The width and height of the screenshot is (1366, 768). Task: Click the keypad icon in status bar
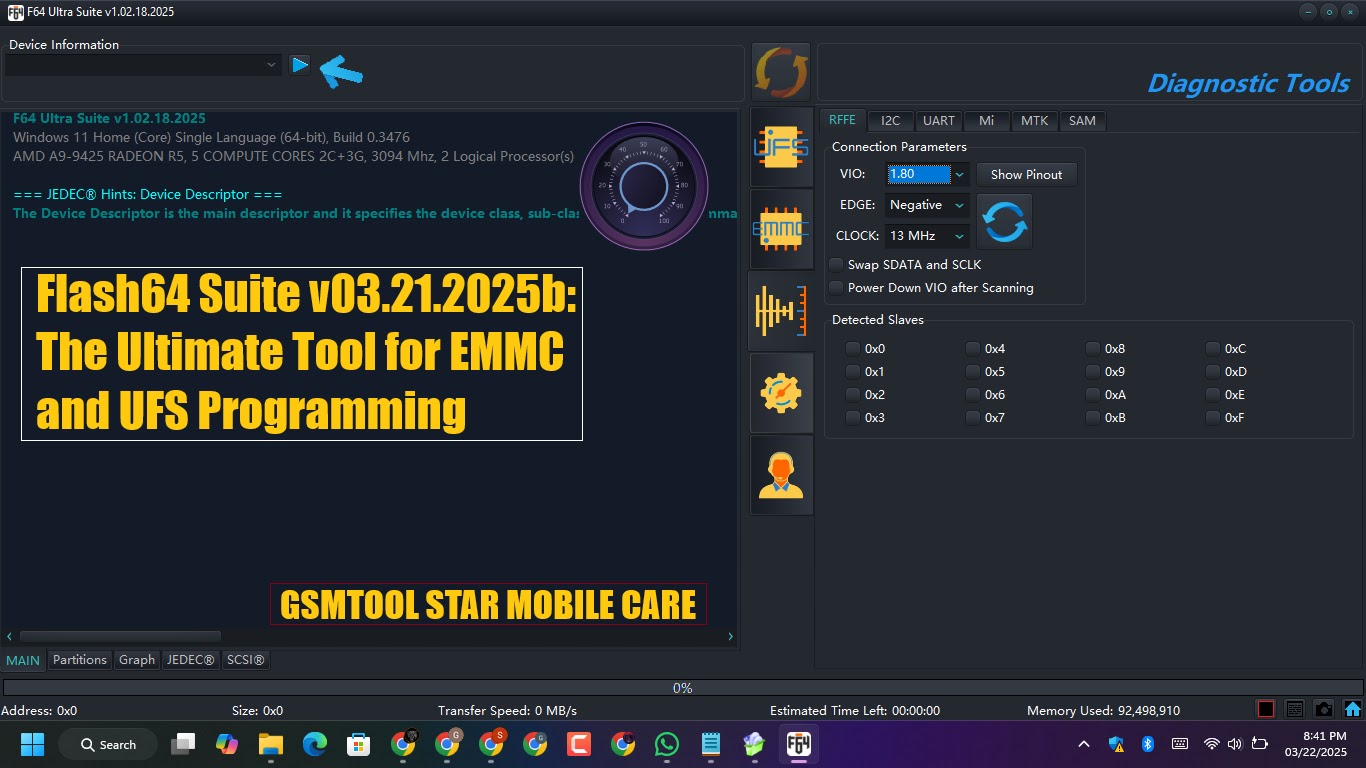point(1295,709)
